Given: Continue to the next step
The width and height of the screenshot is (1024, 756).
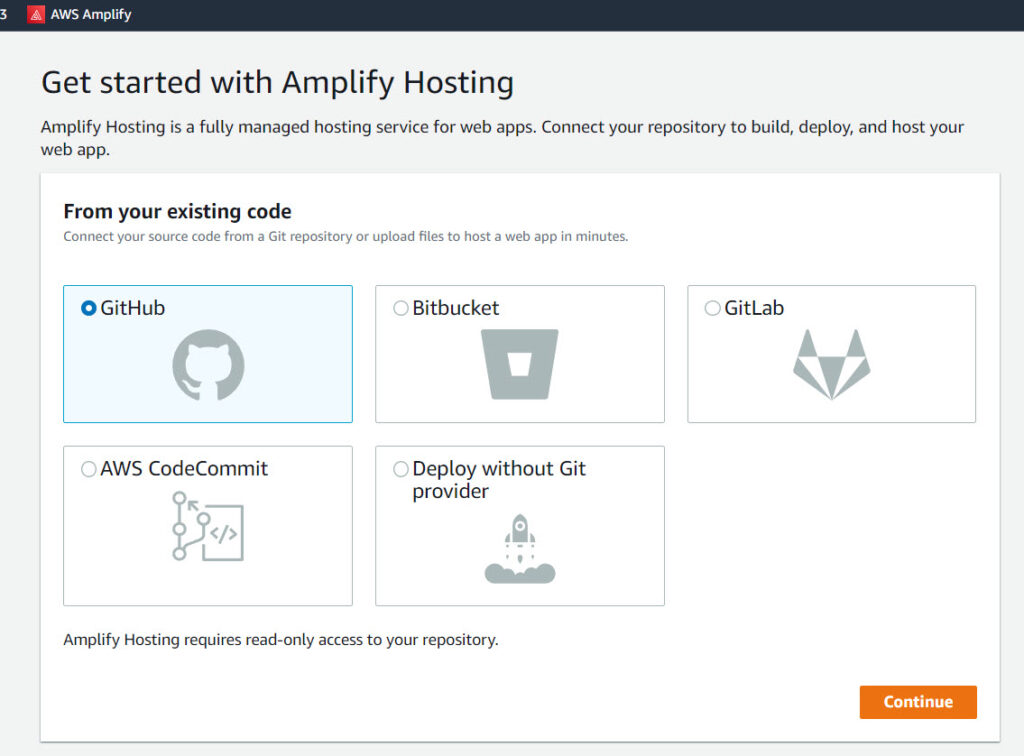Looking at the screenshot, I should (918, 702).
